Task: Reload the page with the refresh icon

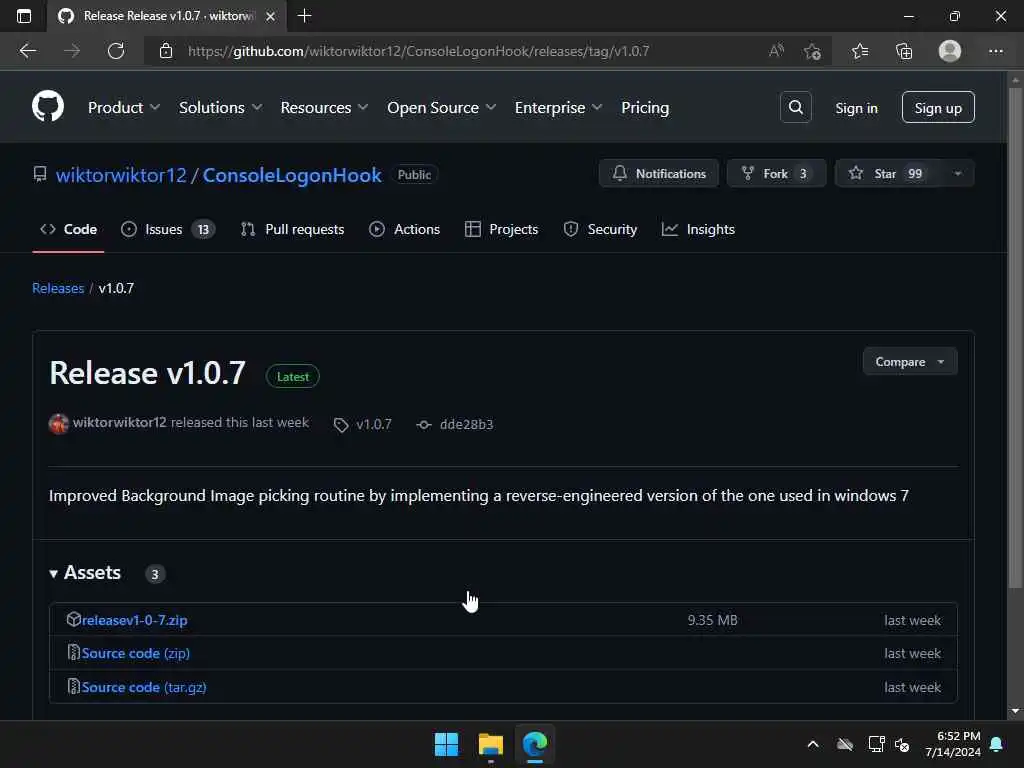Action: click(116, 51)
